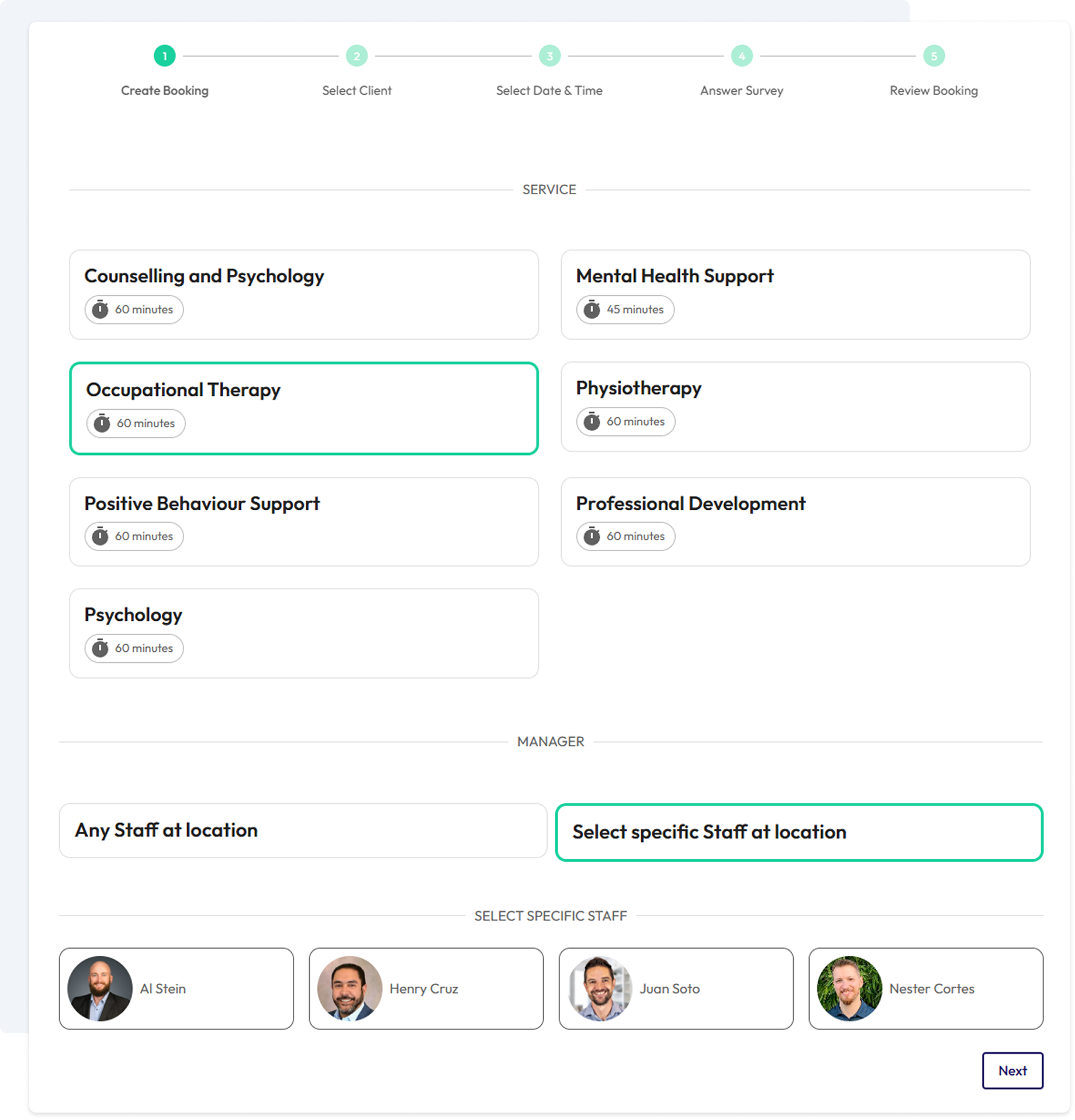This screenshot has width=1075, height=1120.
Task: Select staff member Al Stein
Action: pyautogui.click(x=177, y=988)
